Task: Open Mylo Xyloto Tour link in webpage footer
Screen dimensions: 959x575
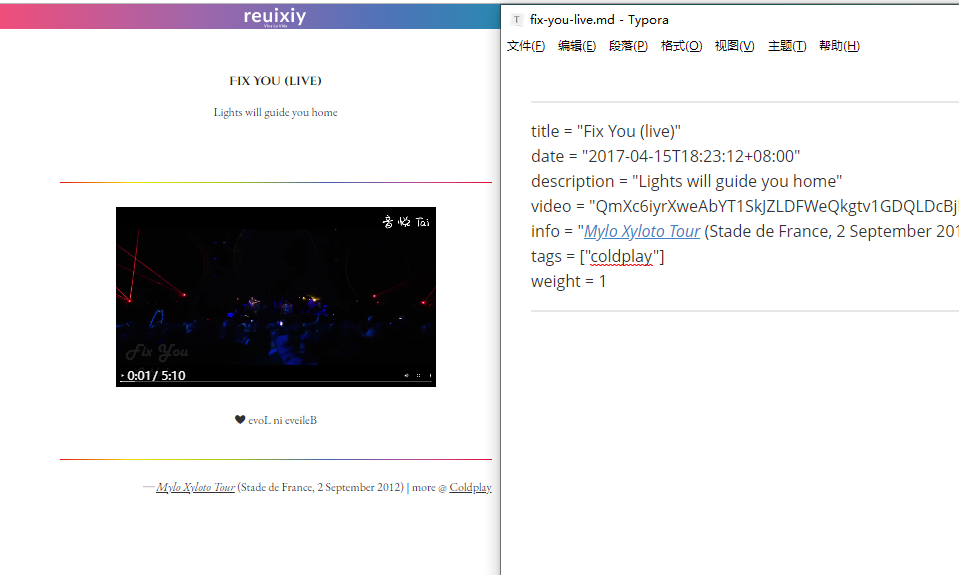Action: point(196,488)
